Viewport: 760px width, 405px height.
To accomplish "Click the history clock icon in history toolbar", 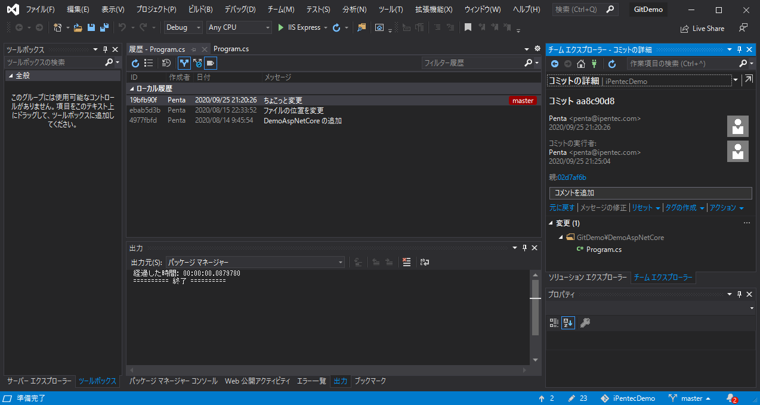I will tap(166, 63).
